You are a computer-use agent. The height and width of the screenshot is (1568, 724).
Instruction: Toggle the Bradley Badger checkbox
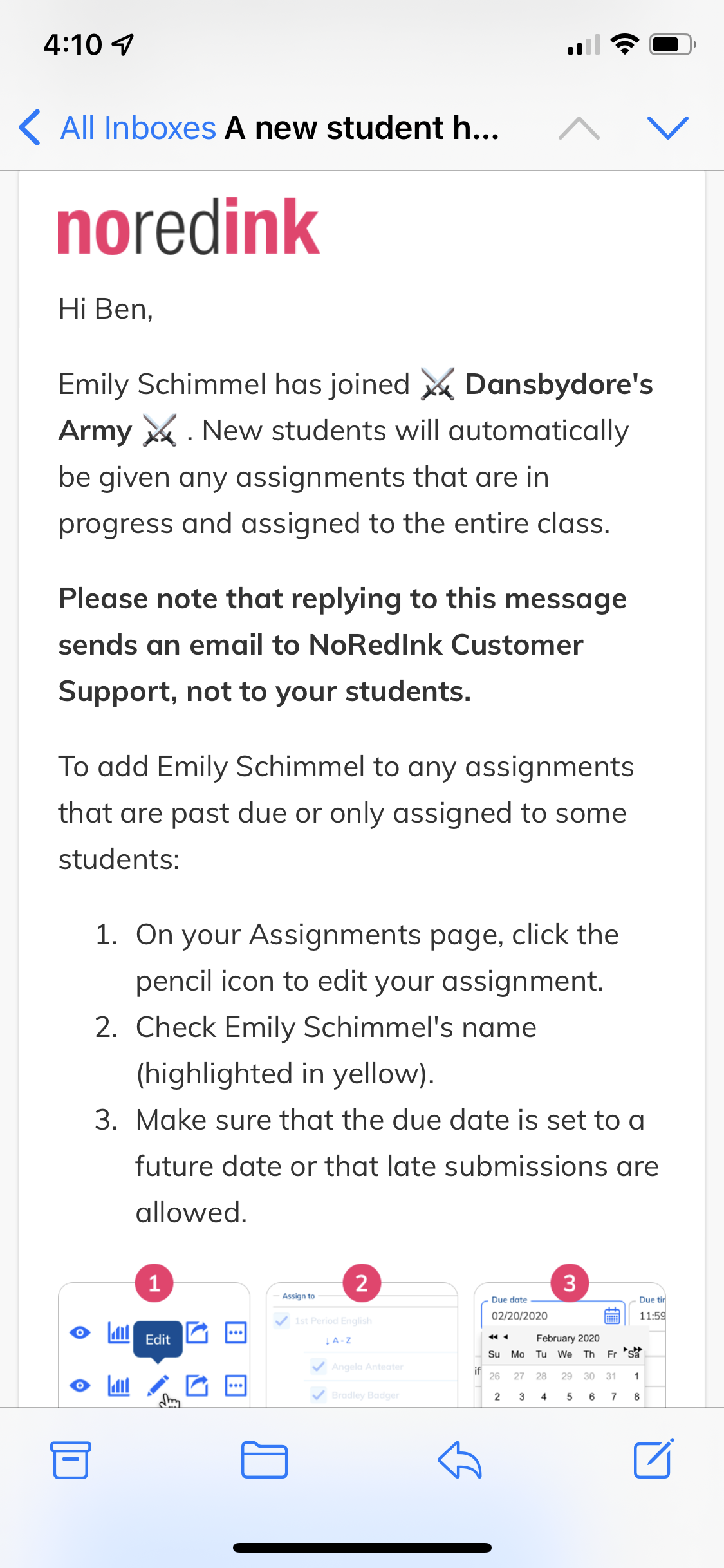tap(318, 1395)
